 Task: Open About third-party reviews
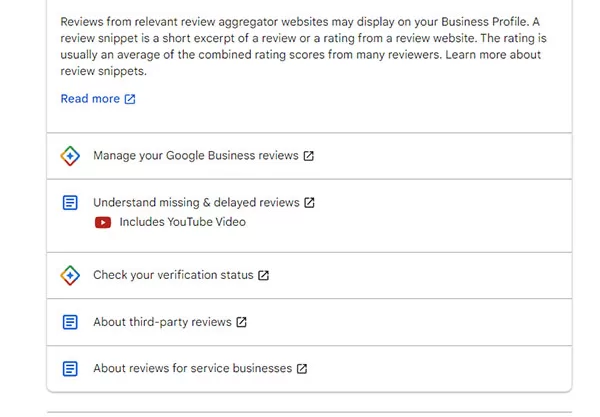[162, 322]
